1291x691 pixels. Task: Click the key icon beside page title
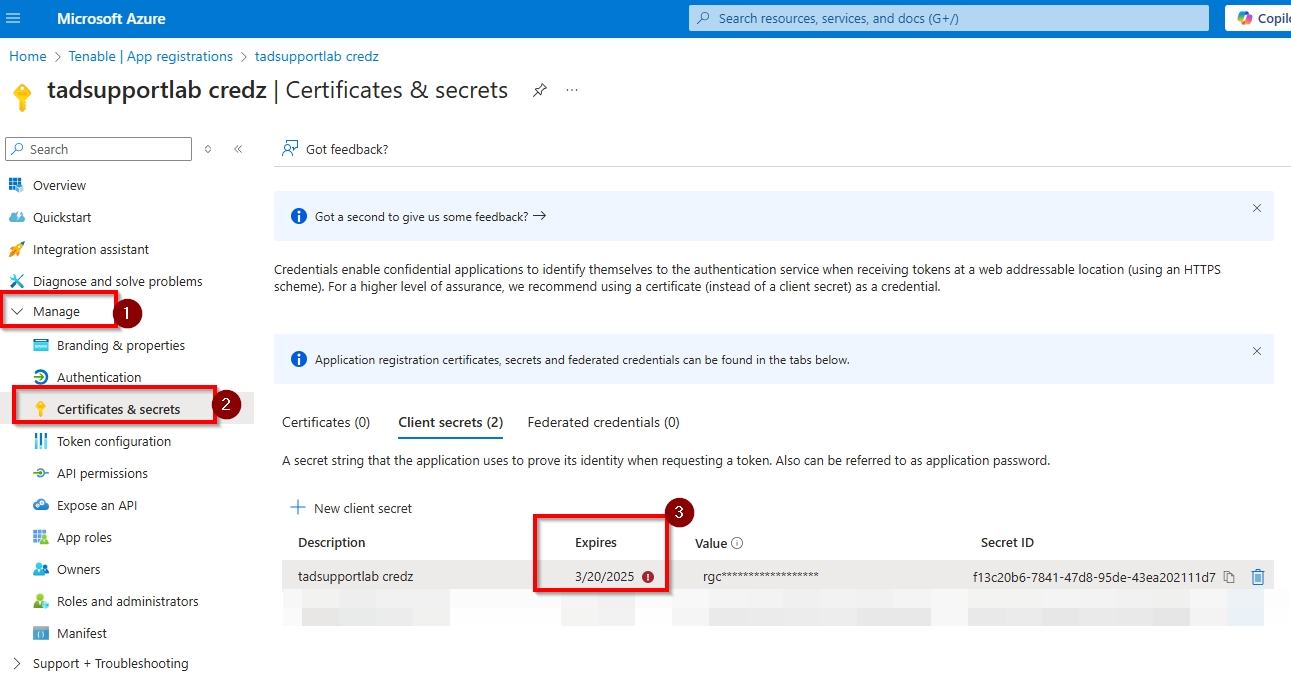22,97
